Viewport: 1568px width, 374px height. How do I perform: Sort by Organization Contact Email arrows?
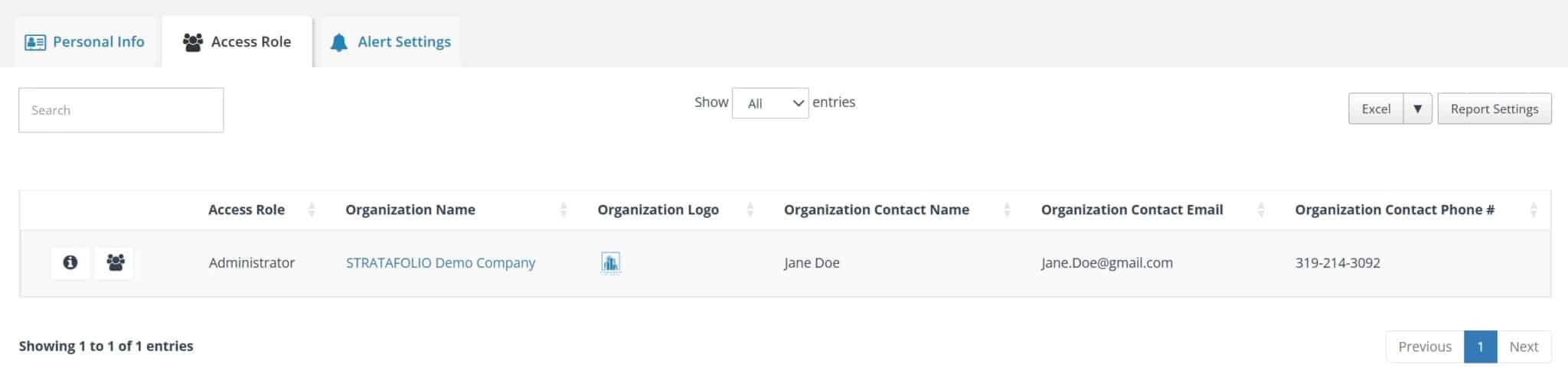(1261, 210)
